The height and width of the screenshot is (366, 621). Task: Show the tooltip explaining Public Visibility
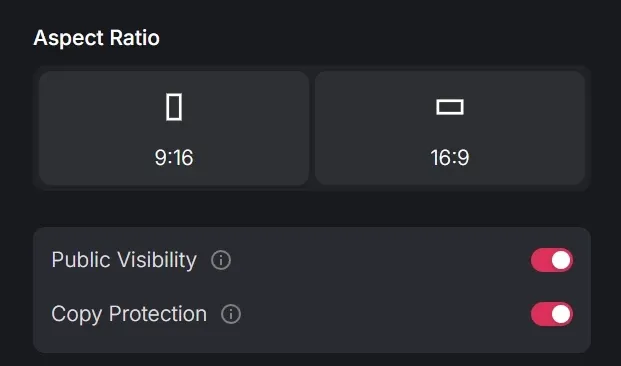(x=221, y=260)
